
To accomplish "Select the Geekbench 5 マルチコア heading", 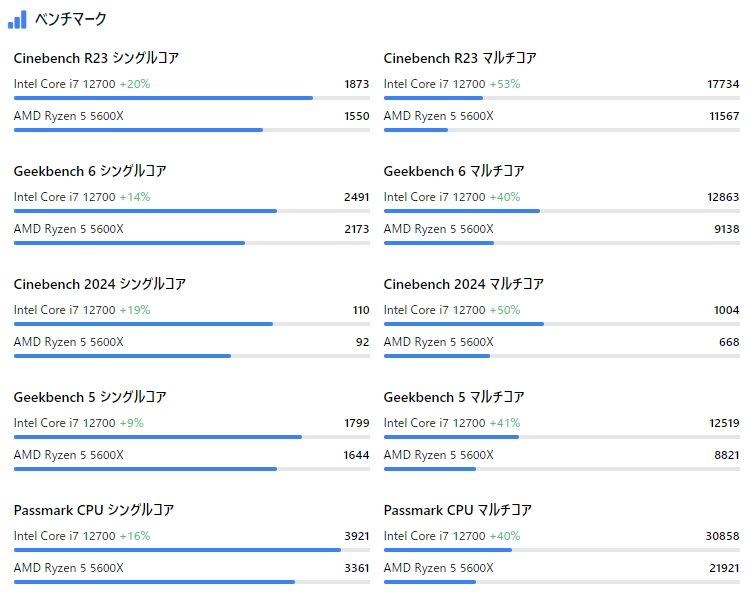I will click(454, 397).
